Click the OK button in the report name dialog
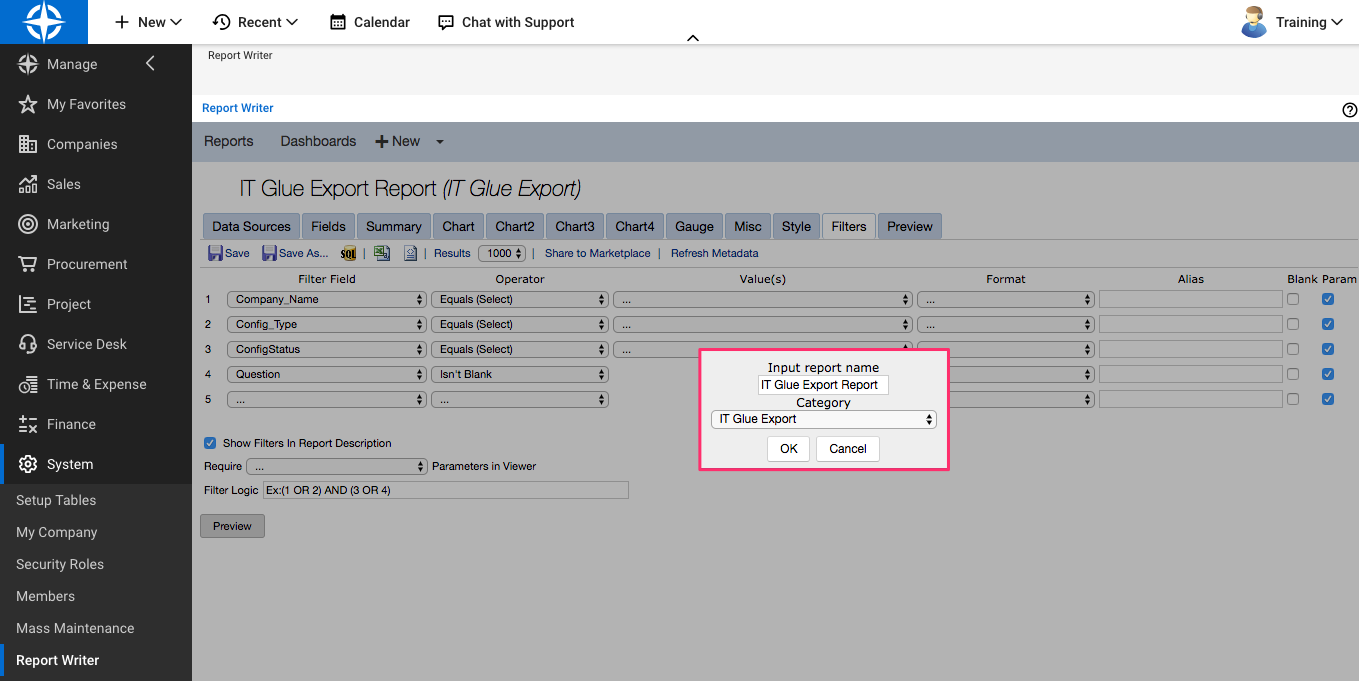 tap(788, 449)
